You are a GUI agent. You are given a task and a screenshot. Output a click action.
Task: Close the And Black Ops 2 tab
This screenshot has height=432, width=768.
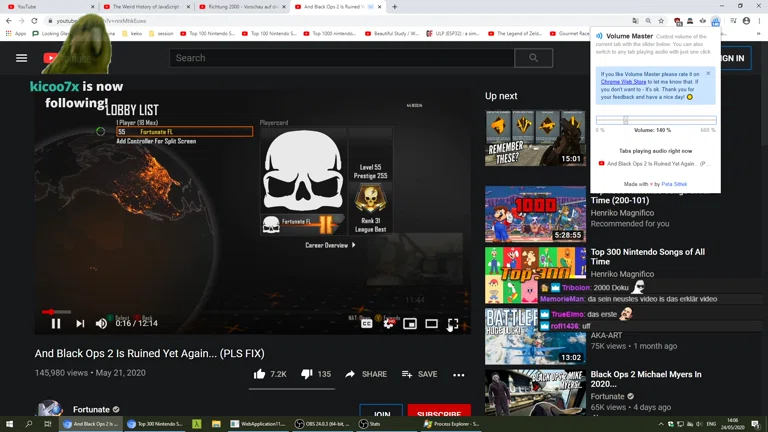380,7
